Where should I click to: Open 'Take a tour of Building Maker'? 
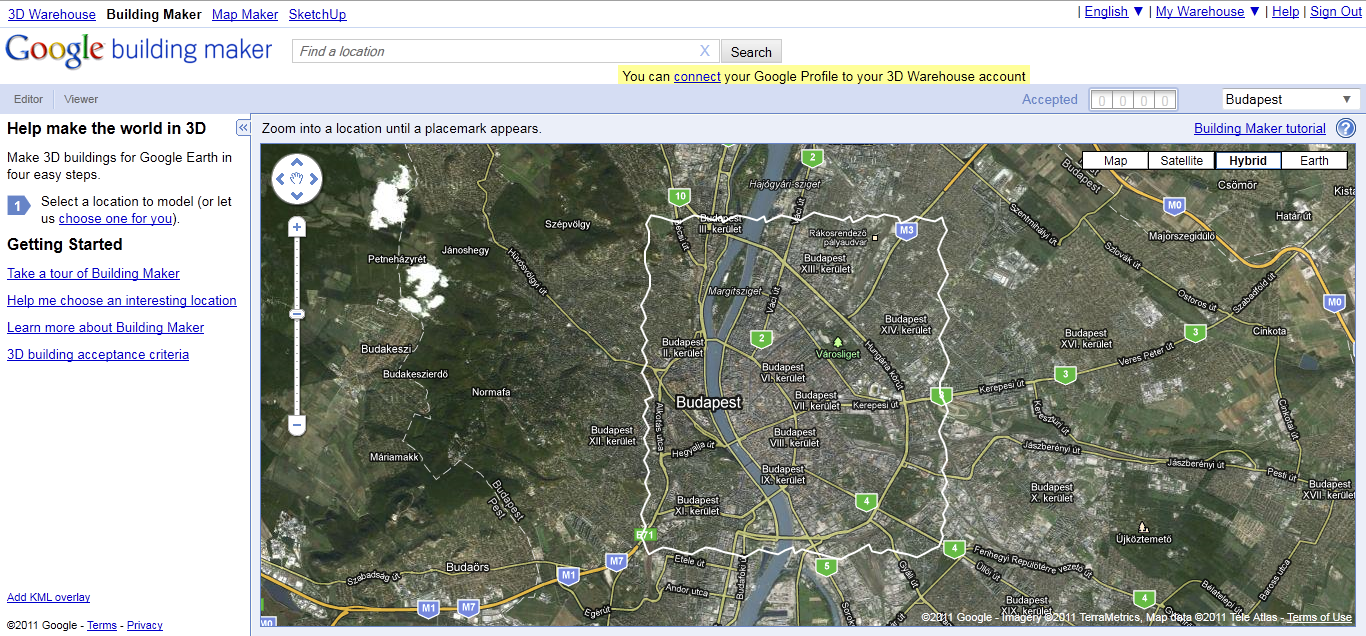93,273
